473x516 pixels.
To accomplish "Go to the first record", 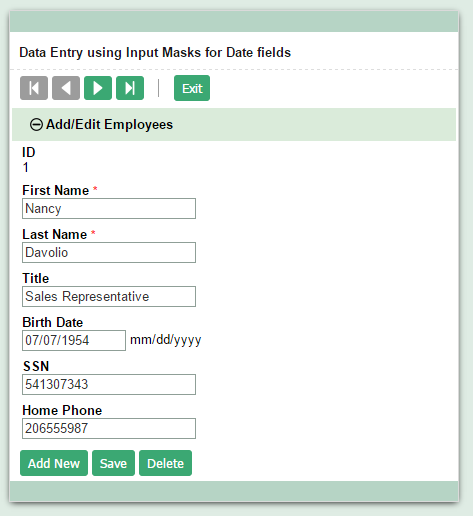I will pos(34,88).
